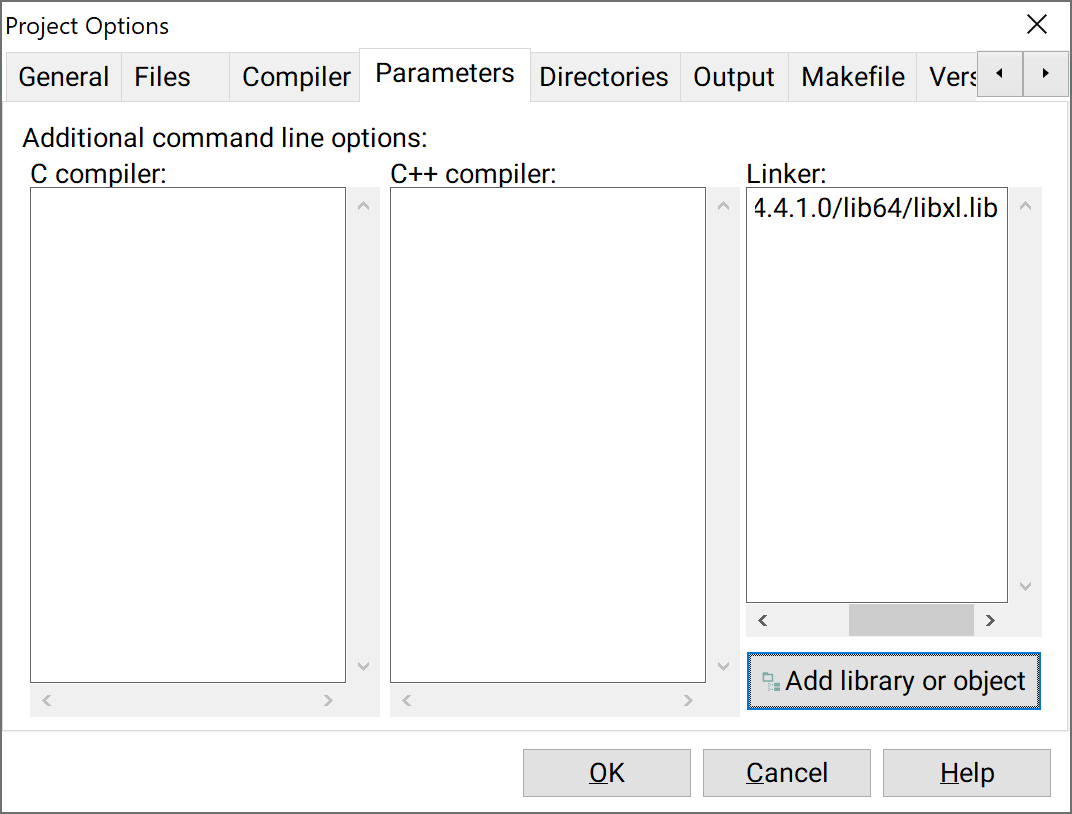Click Linker box vertical scroll down arrow
This screenshot has height=814, width=1072.
[x=1026, y=586]
